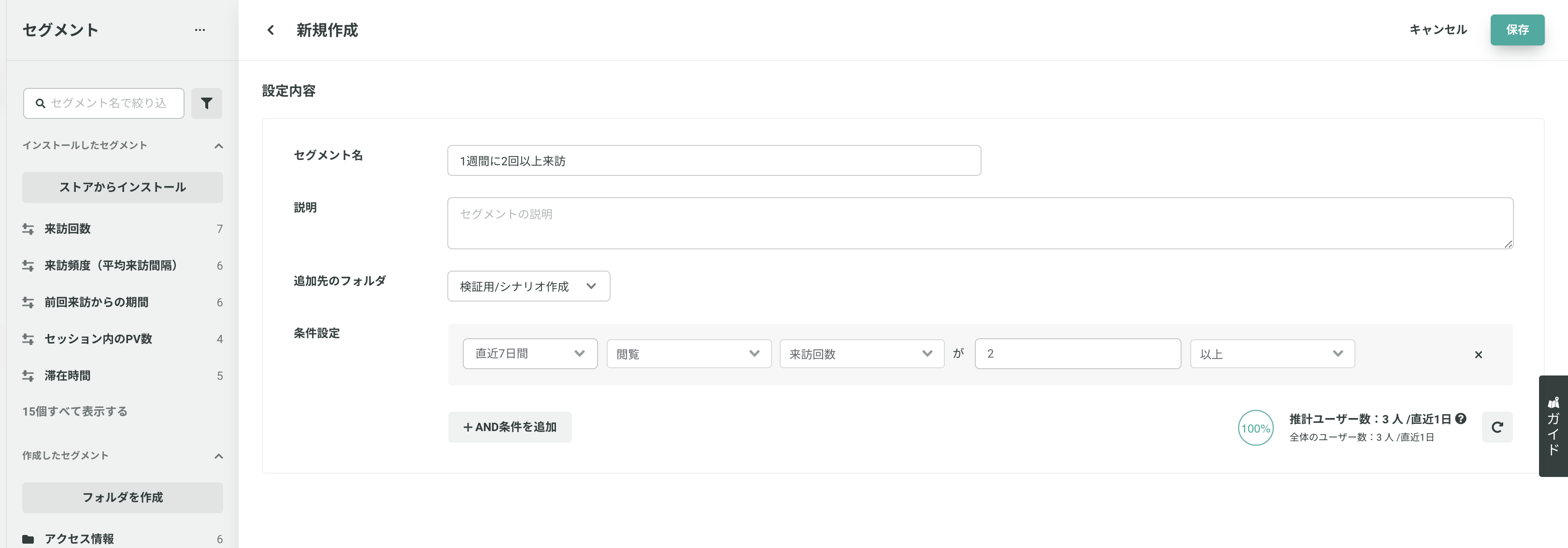Open the 閲覧 event dropdown
Image resolution: width=1568 pixels, height=548 pixels.
[688, 354]
